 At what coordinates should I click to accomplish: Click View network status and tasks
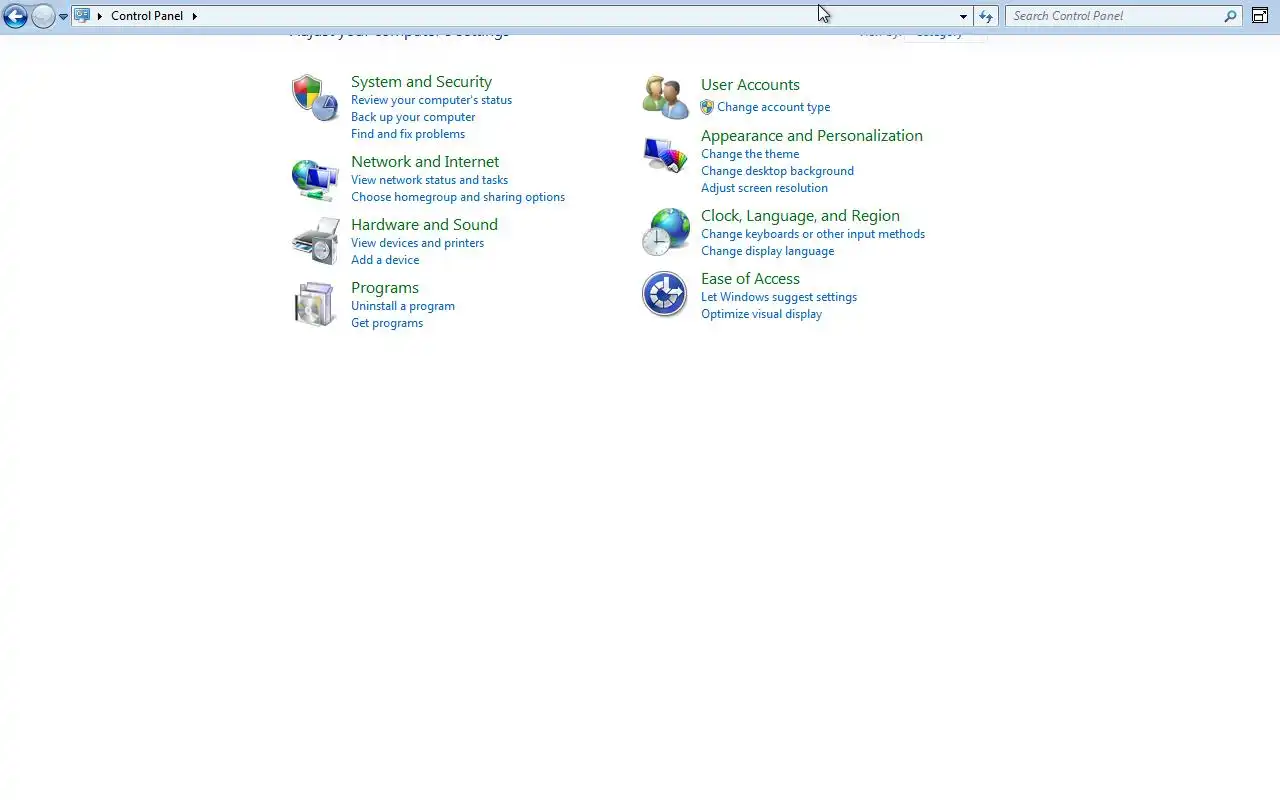pos(429,180)
